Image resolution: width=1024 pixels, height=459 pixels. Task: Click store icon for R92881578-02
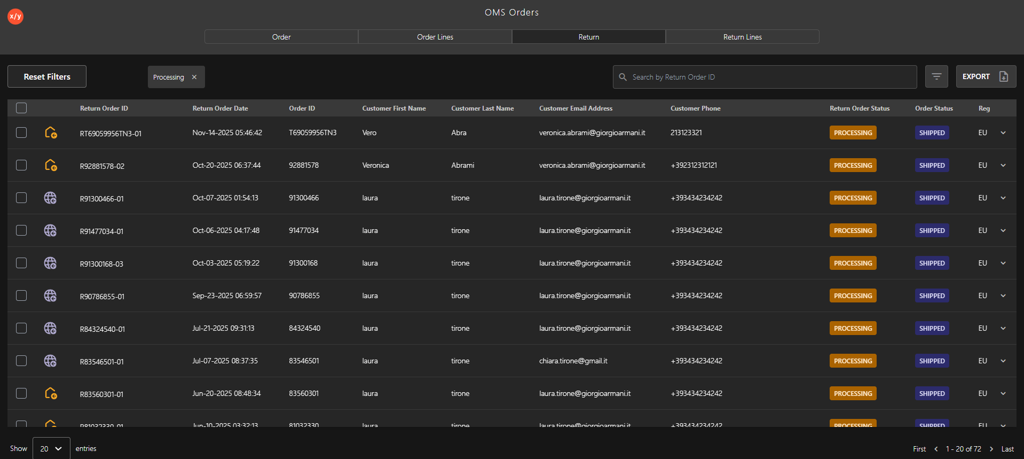[50, 165]
